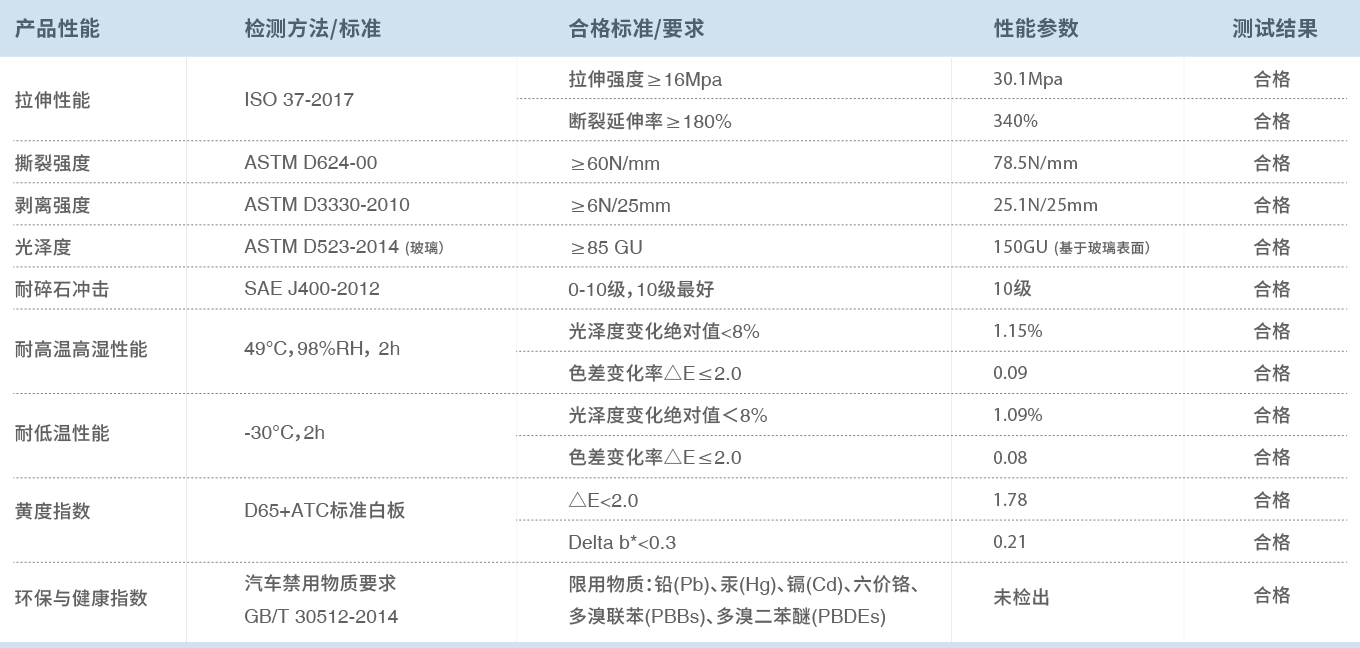Click the ASTM D3330-2010 method cell

[327, 205]
